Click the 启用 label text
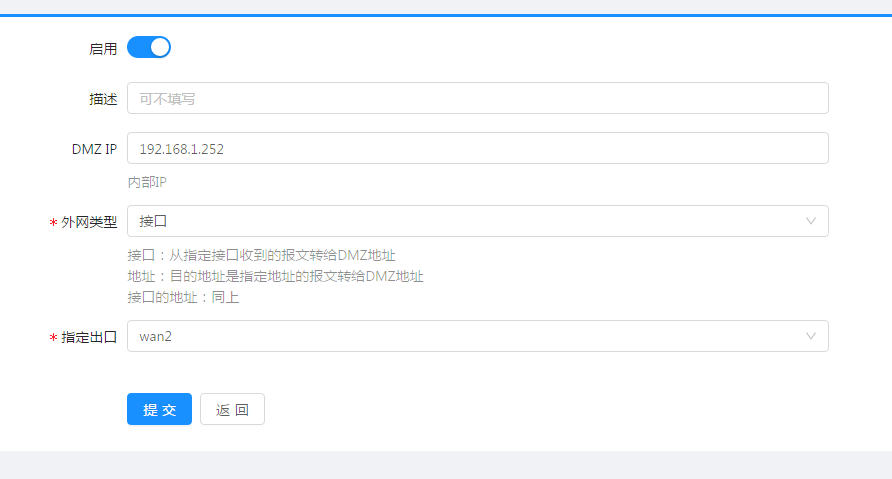 [x=103, y=49]
